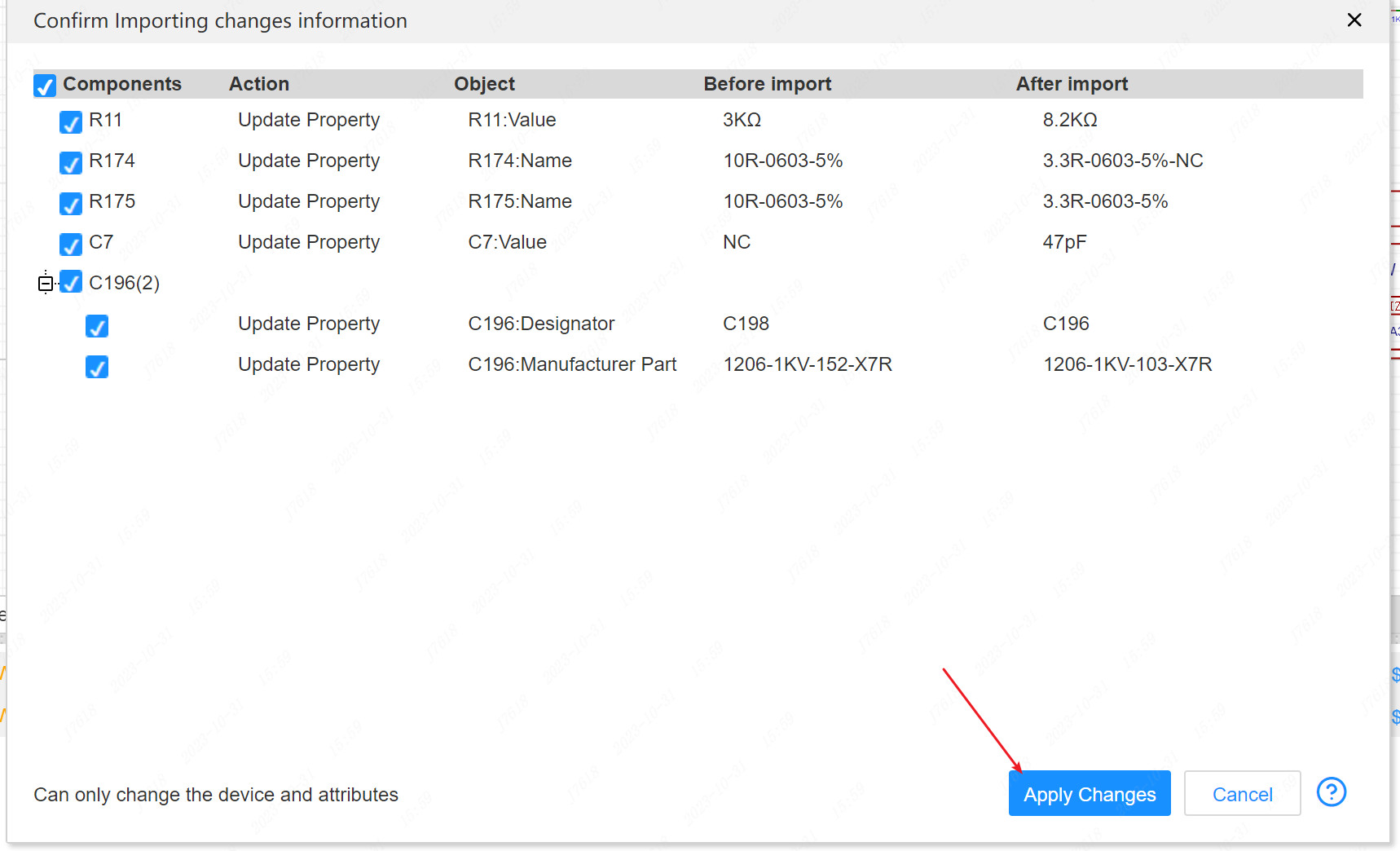Select the R11:Value object cell
The width and height of the screenshot is (1400, 851).
[x=512, y=120]
